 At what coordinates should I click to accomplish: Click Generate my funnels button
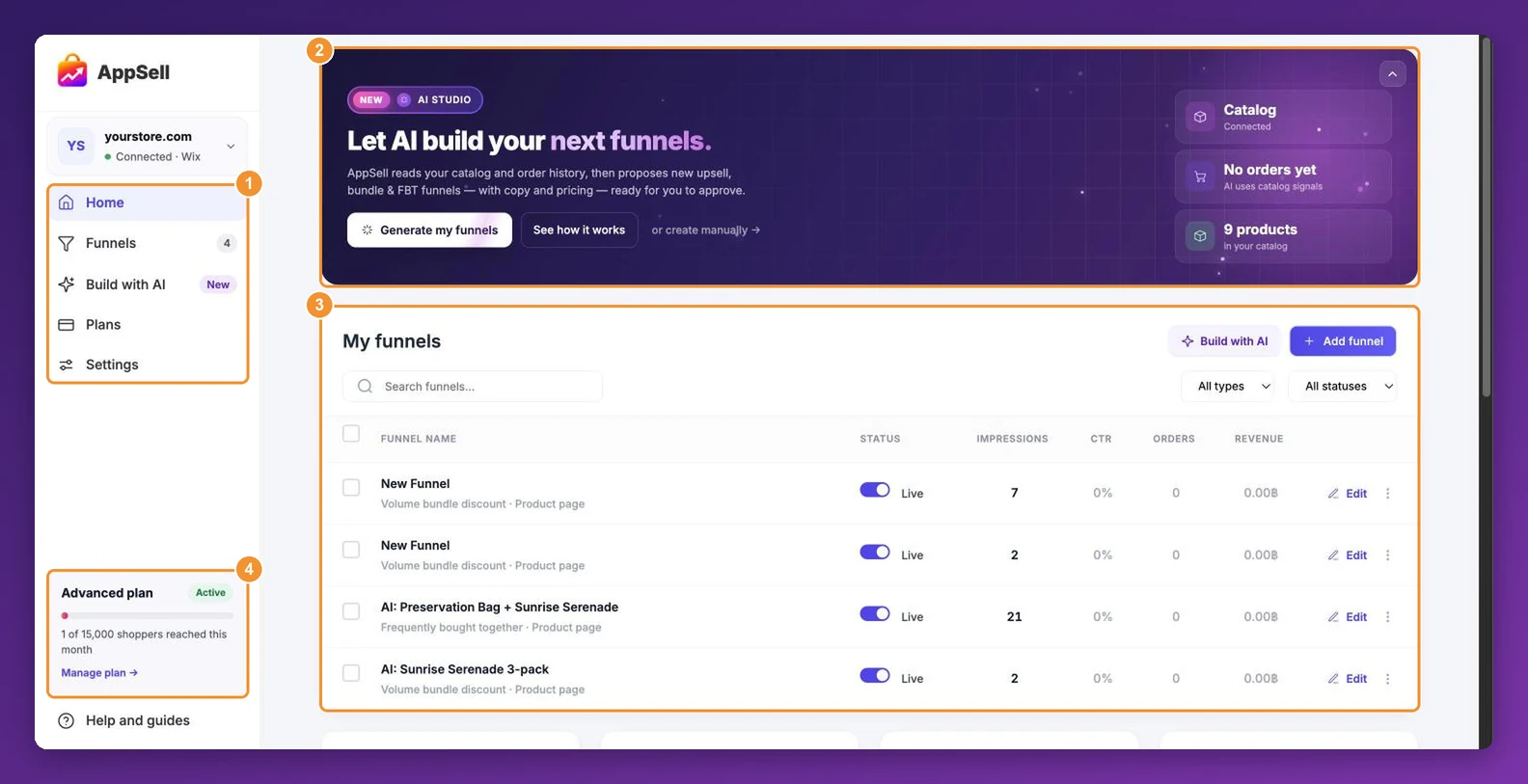click(429, 230)
